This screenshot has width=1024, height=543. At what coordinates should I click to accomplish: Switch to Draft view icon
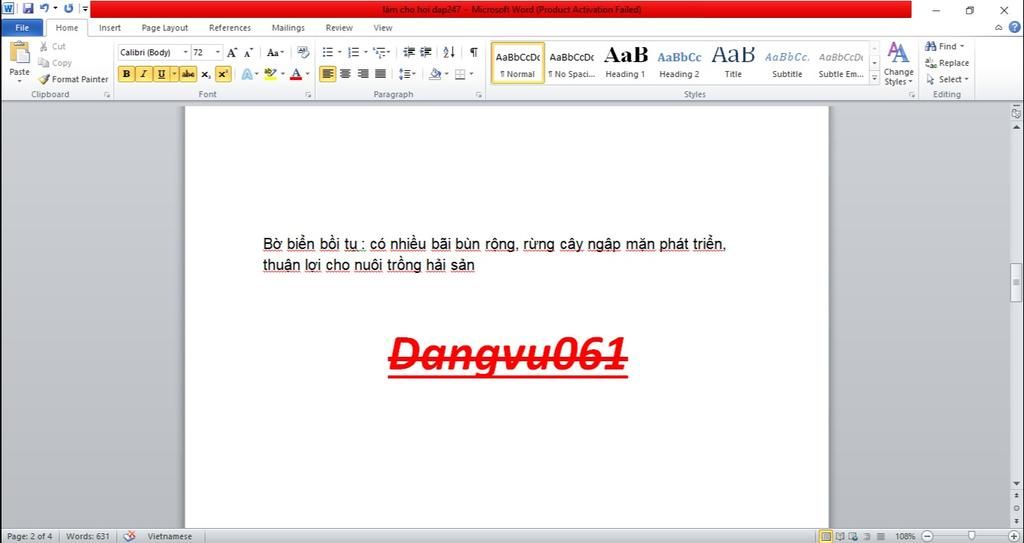[x=879, y=536]
